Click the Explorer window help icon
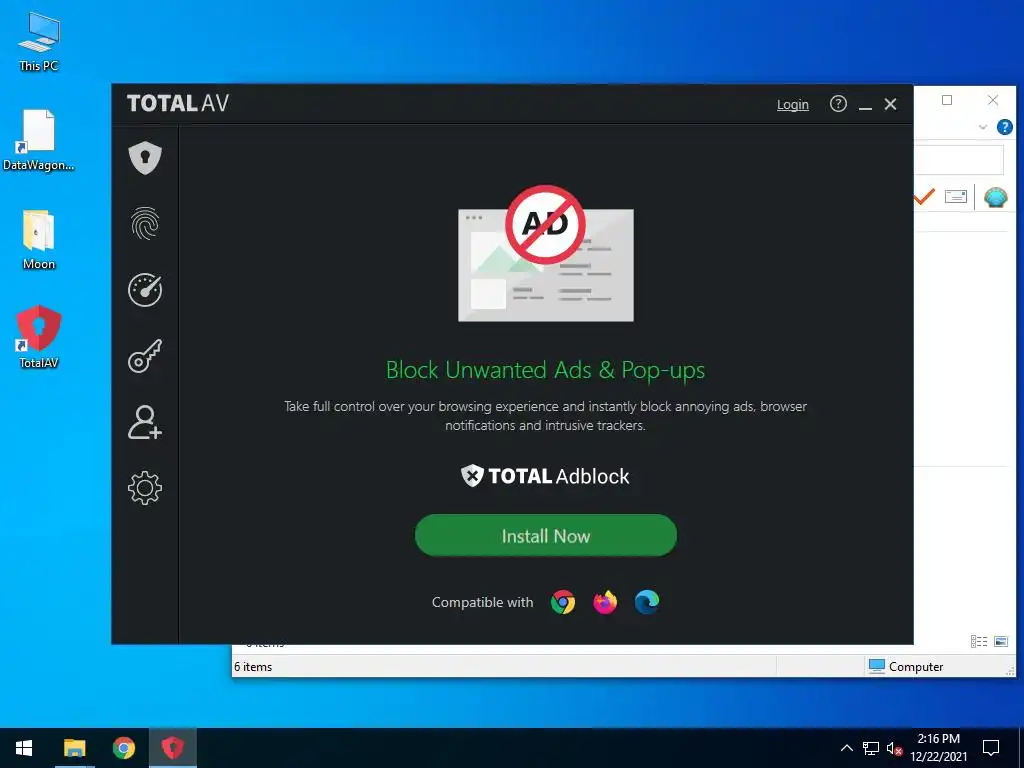Image resolution: width=1024 pixels, height=768 pixels. tap(1004, 127)
